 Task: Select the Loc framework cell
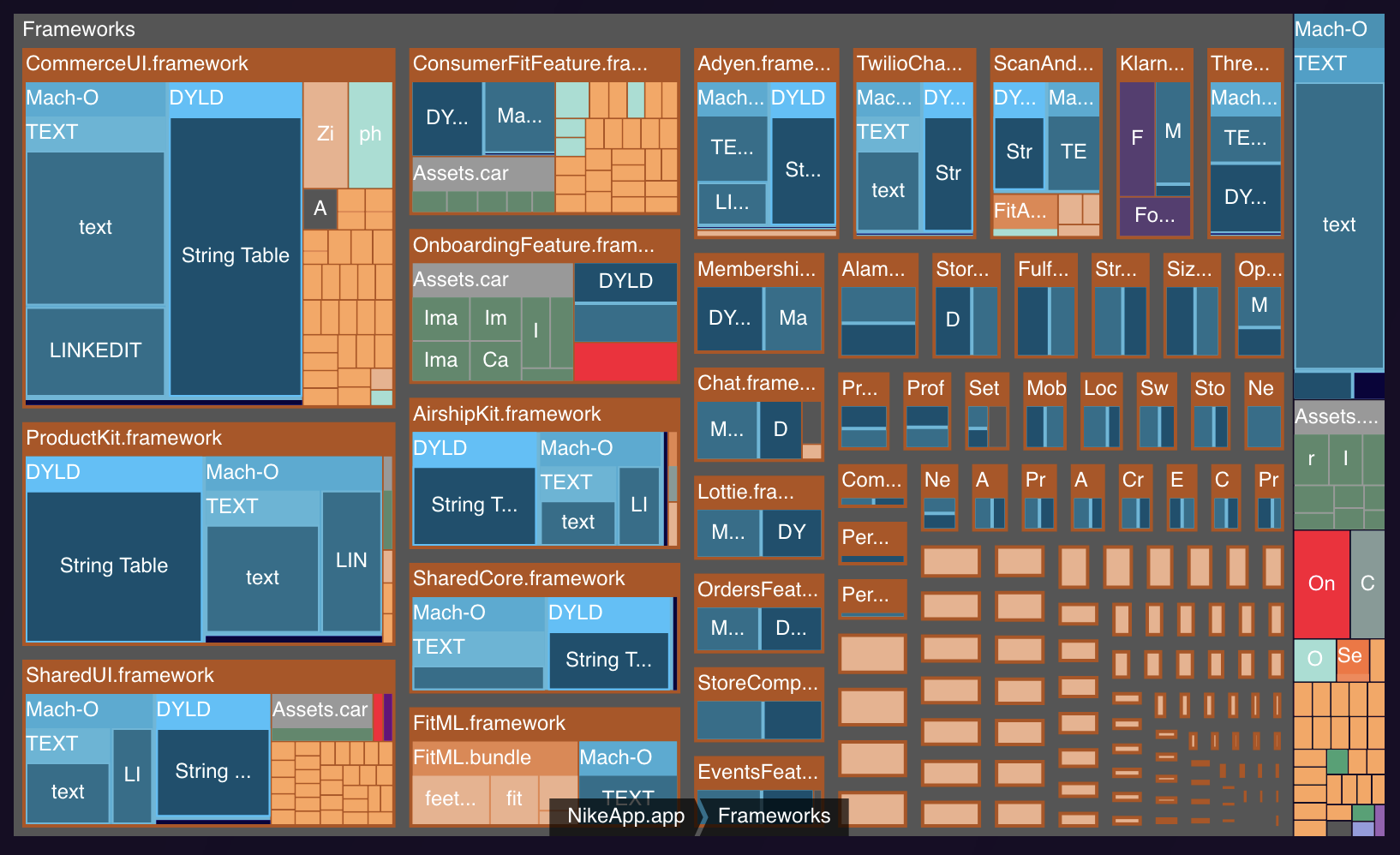click(x=1101, y=411)
